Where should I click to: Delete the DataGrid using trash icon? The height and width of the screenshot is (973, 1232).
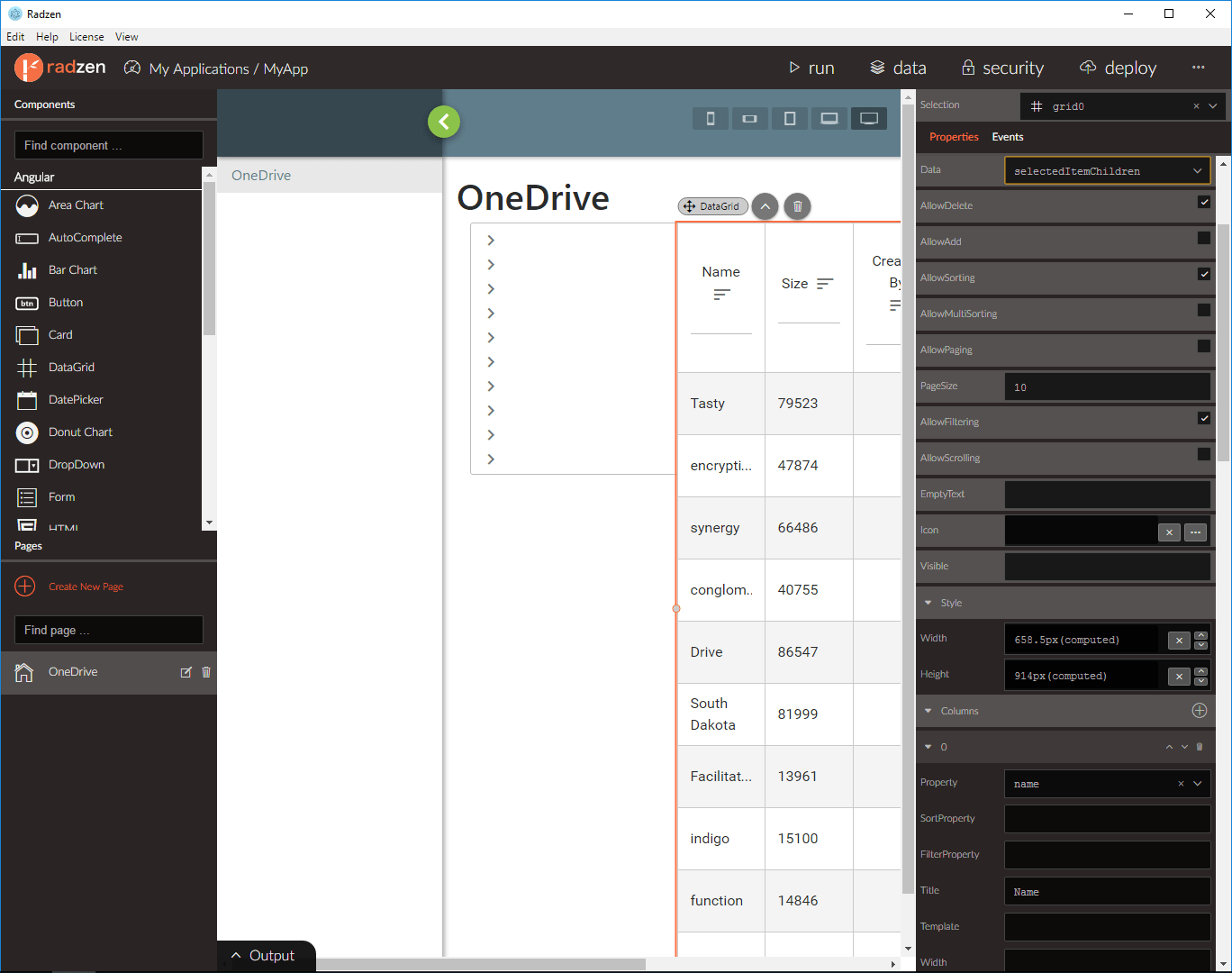point(797,206)
